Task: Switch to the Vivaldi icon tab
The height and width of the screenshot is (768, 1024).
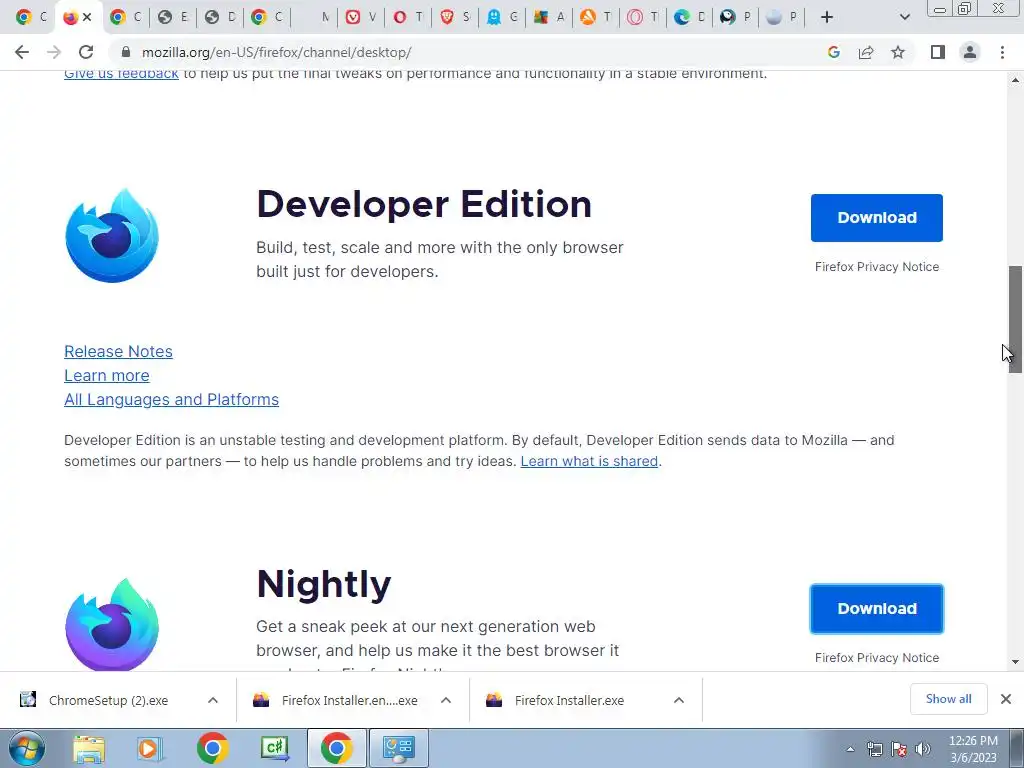Action: coord(361,17)
